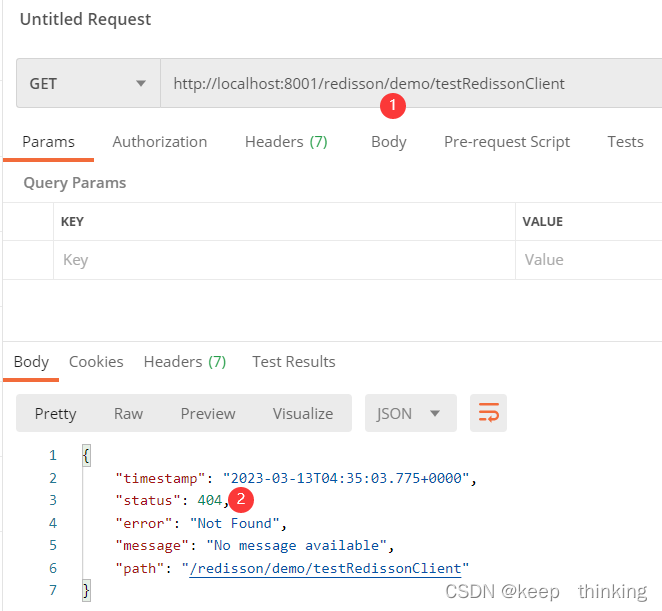This screenshot has height=611, width=662.
Task: Click the Preview view button
Action: (208, 413)
